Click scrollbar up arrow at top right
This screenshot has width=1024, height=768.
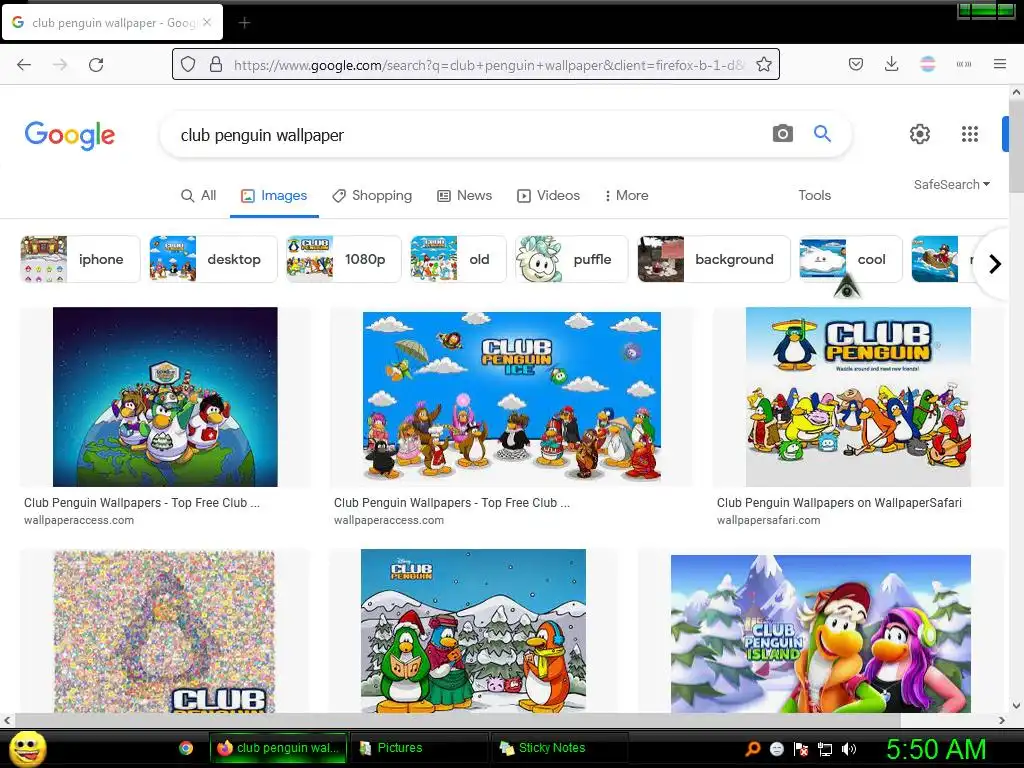click(x=1016, y=93)
